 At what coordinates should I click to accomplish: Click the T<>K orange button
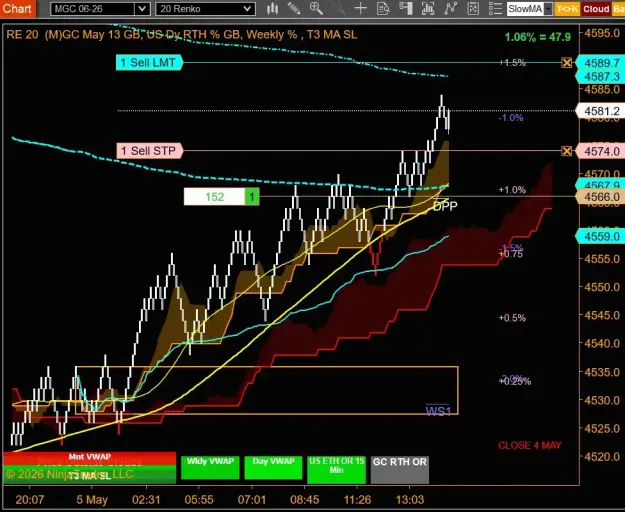567,9
